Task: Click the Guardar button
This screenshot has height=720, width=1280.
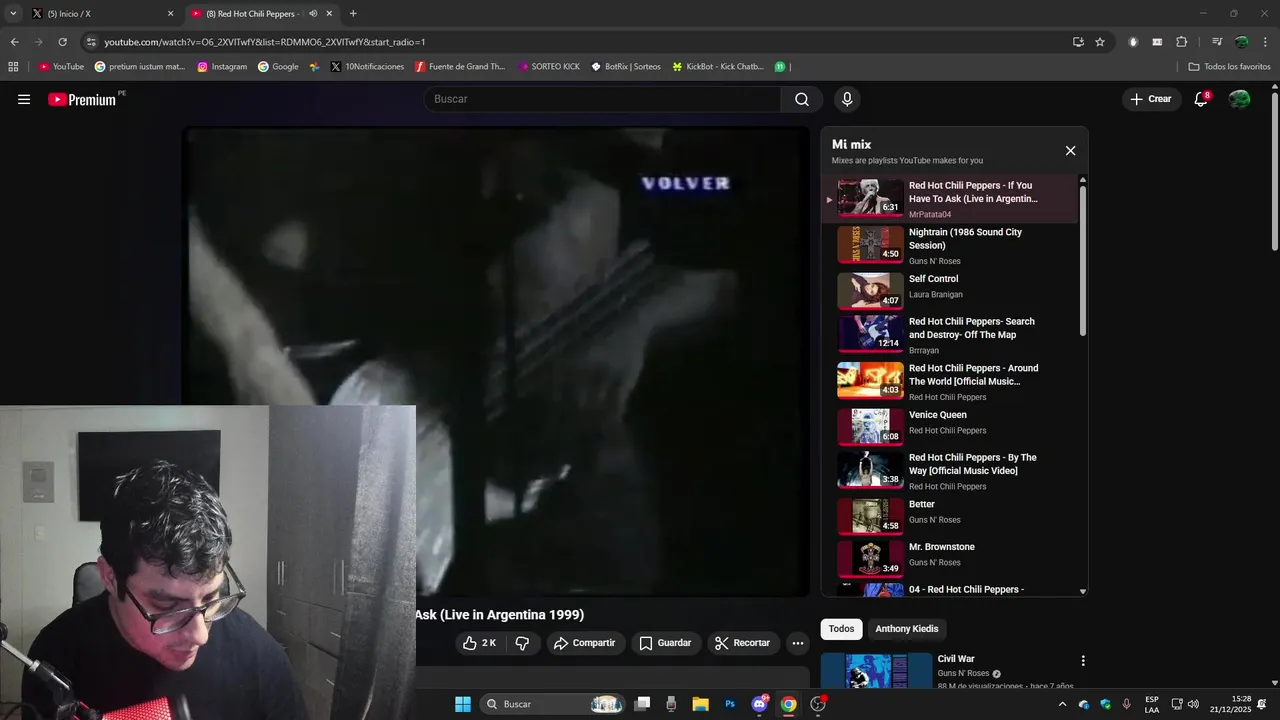Action: pos(665,643)
